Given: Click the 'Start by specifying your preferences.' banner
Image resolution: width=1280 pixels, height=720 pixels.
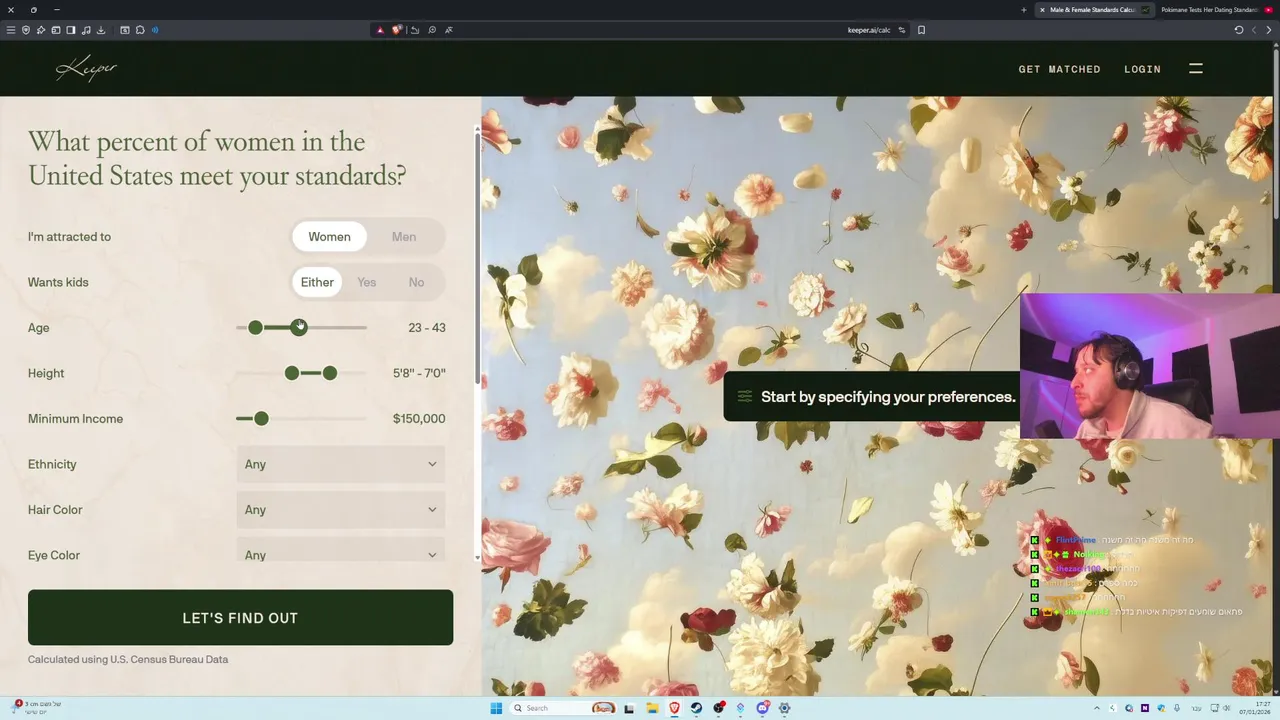Looking at the screenshot, I should click(x=871, y=397).
